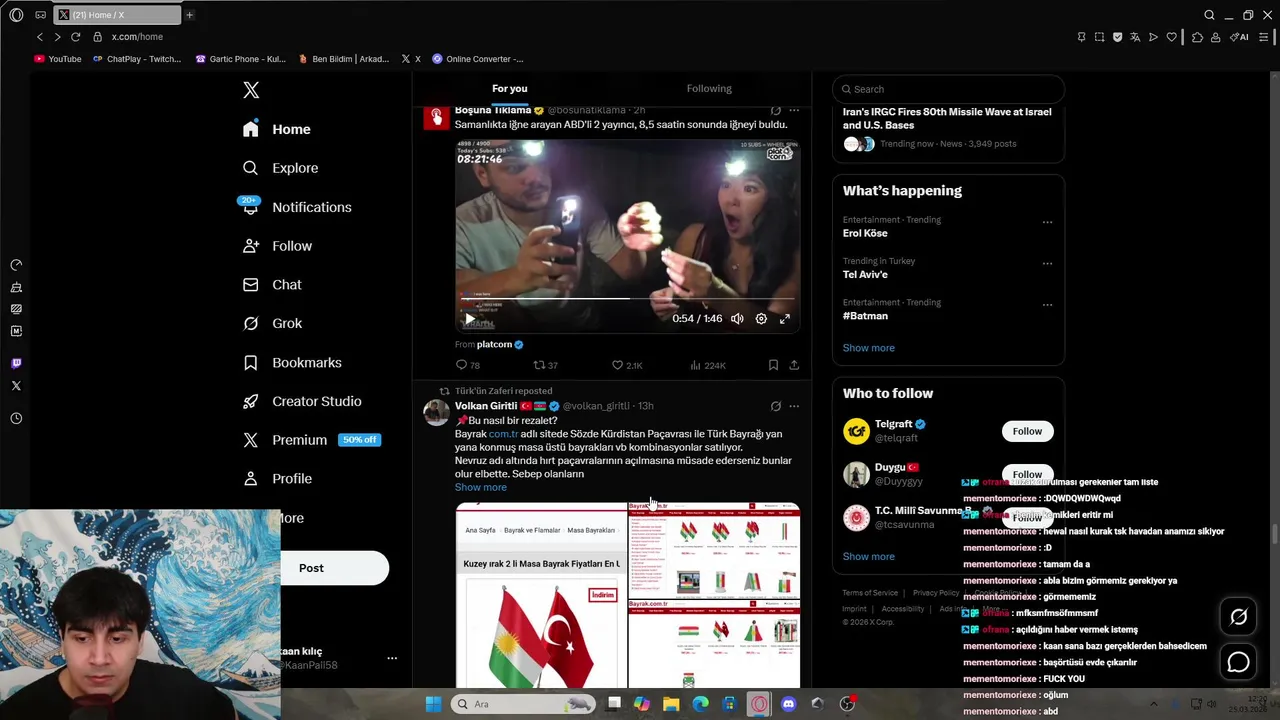Reply to Boşuna Tıklama post (78)
Viewport: 1280px width, 720px height.
[x=468, y=366]
